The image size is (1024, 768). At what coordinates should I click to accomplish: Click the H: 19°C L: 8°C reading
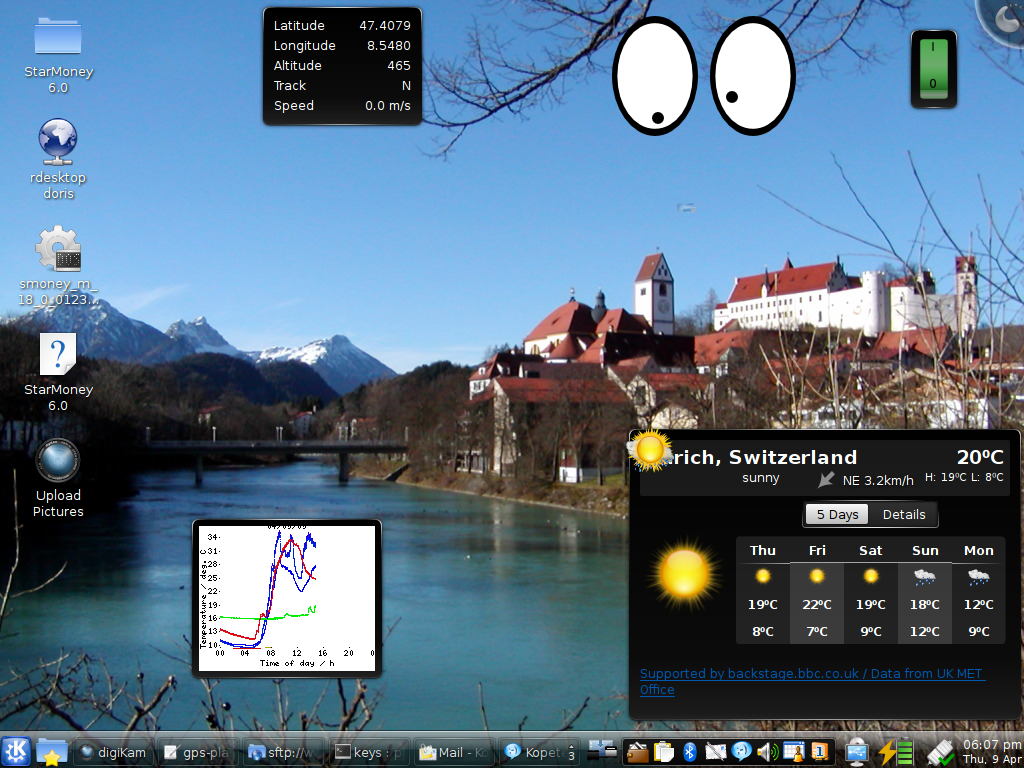964,477
